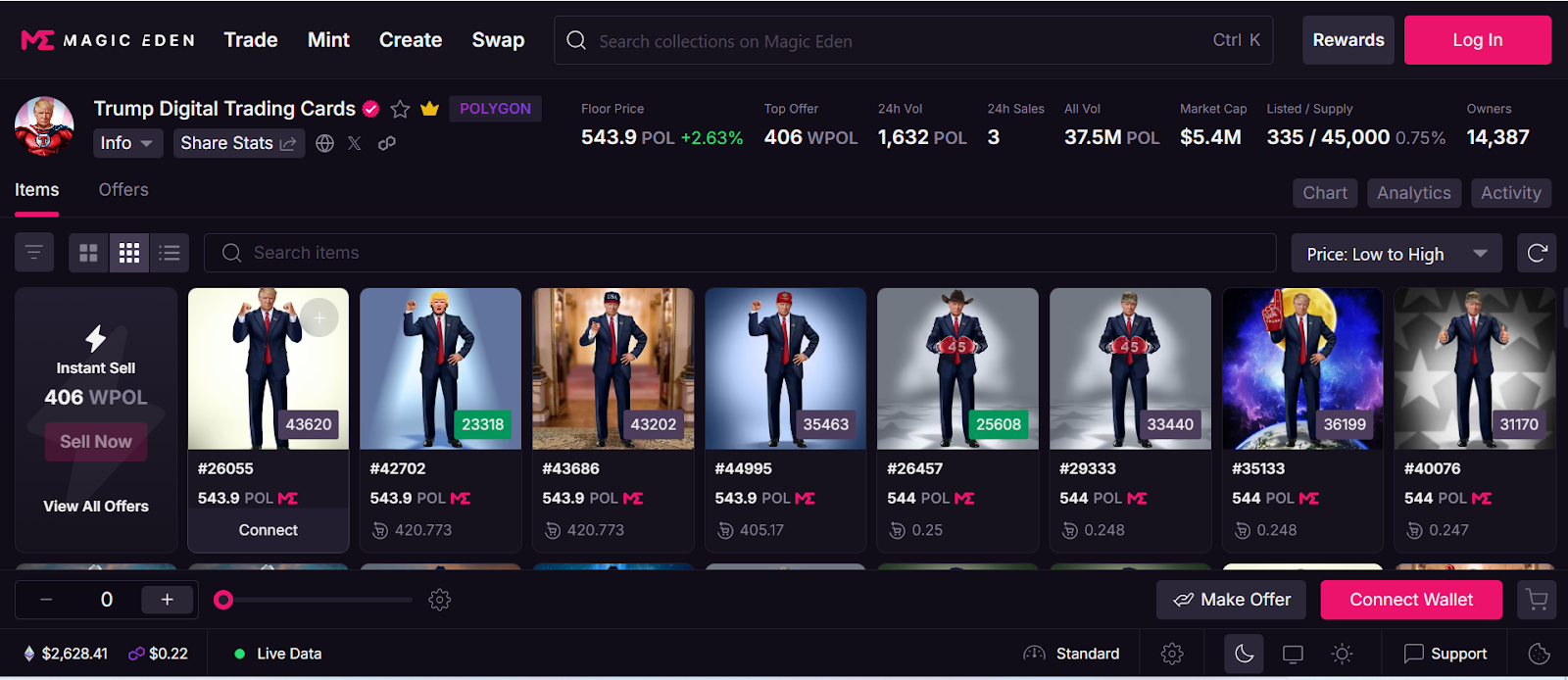Switch to large grid view
This screenshot has height=680, width=1568.
[x=88, y=253]
